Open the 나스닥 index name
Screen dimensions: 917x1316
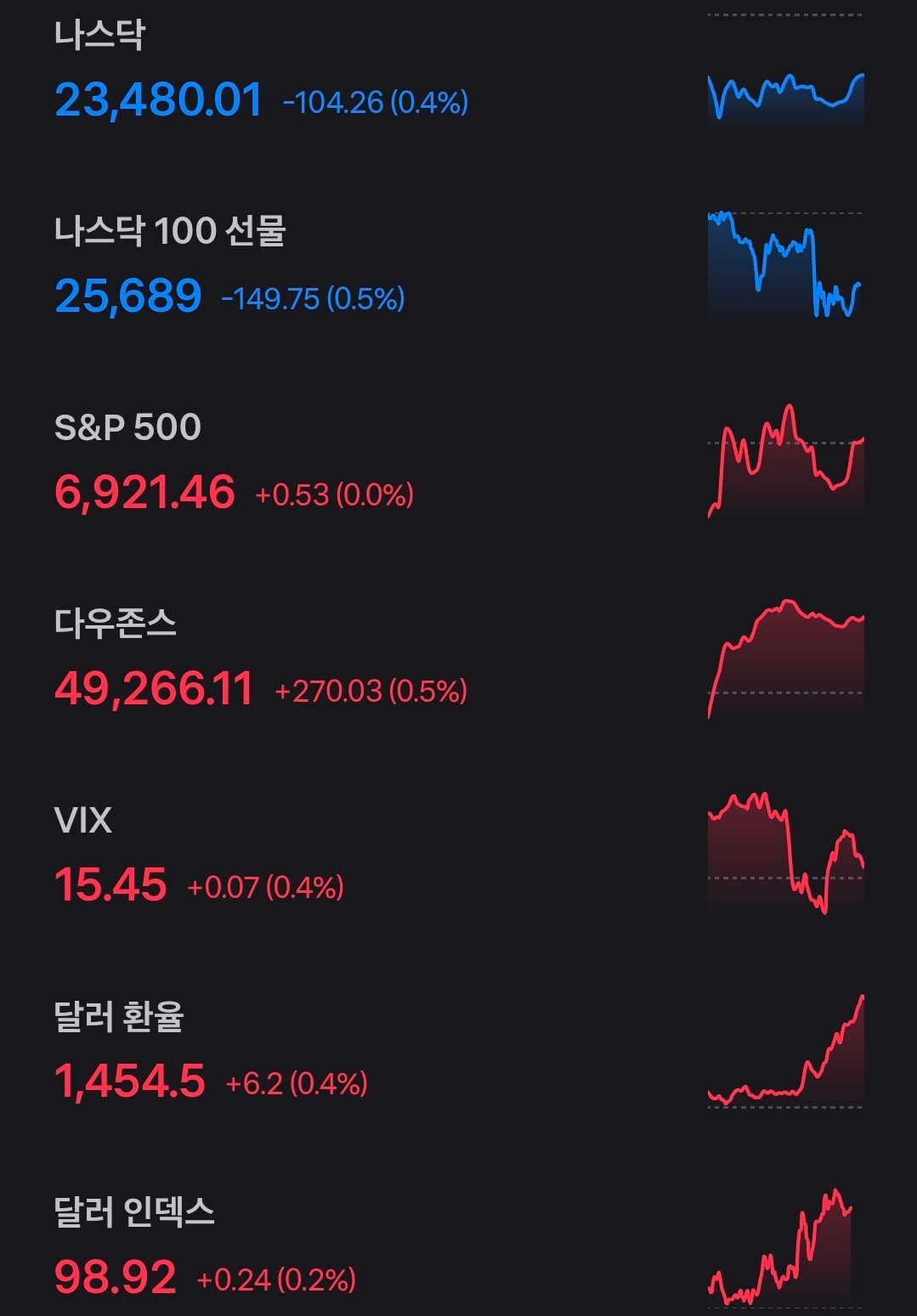pos(99,35)
